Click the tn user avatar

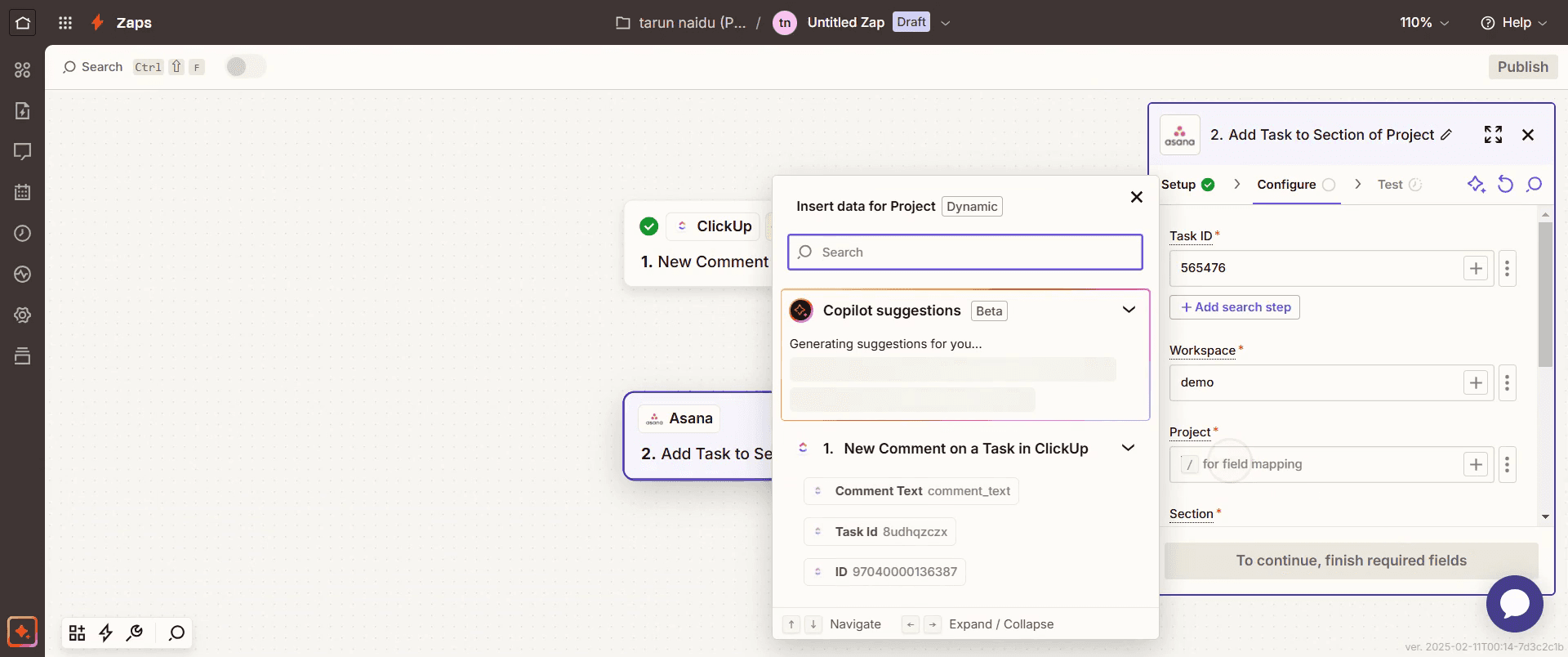coord(784,23)
